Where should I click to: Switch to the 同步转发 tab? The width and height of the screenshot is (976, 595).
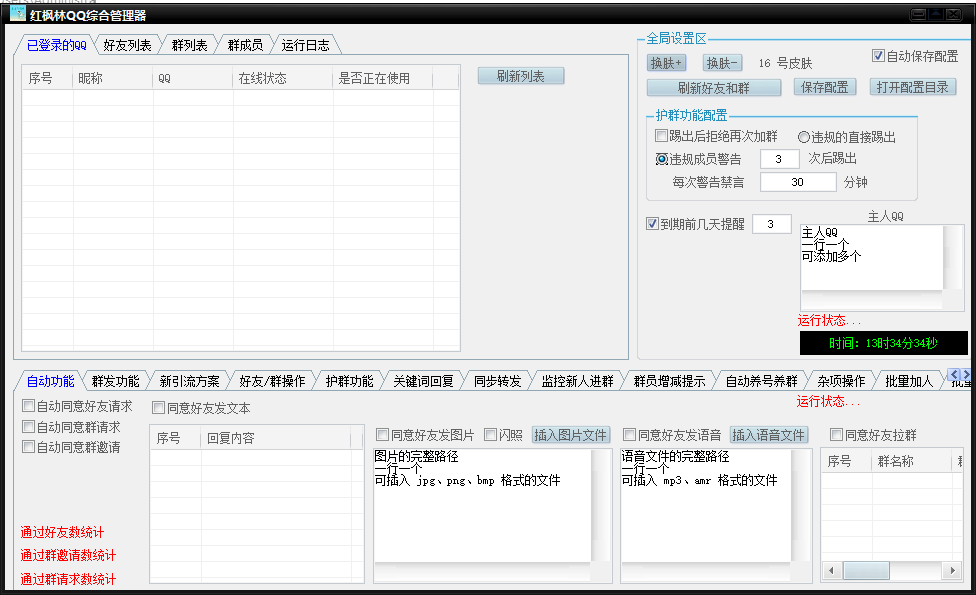[497, 381]
